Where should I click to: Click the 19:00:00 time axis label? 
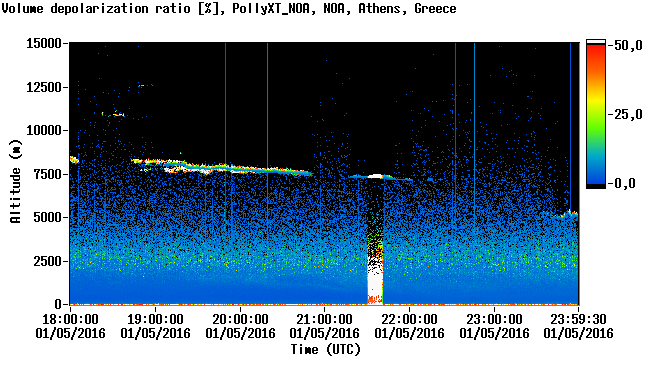155,319
